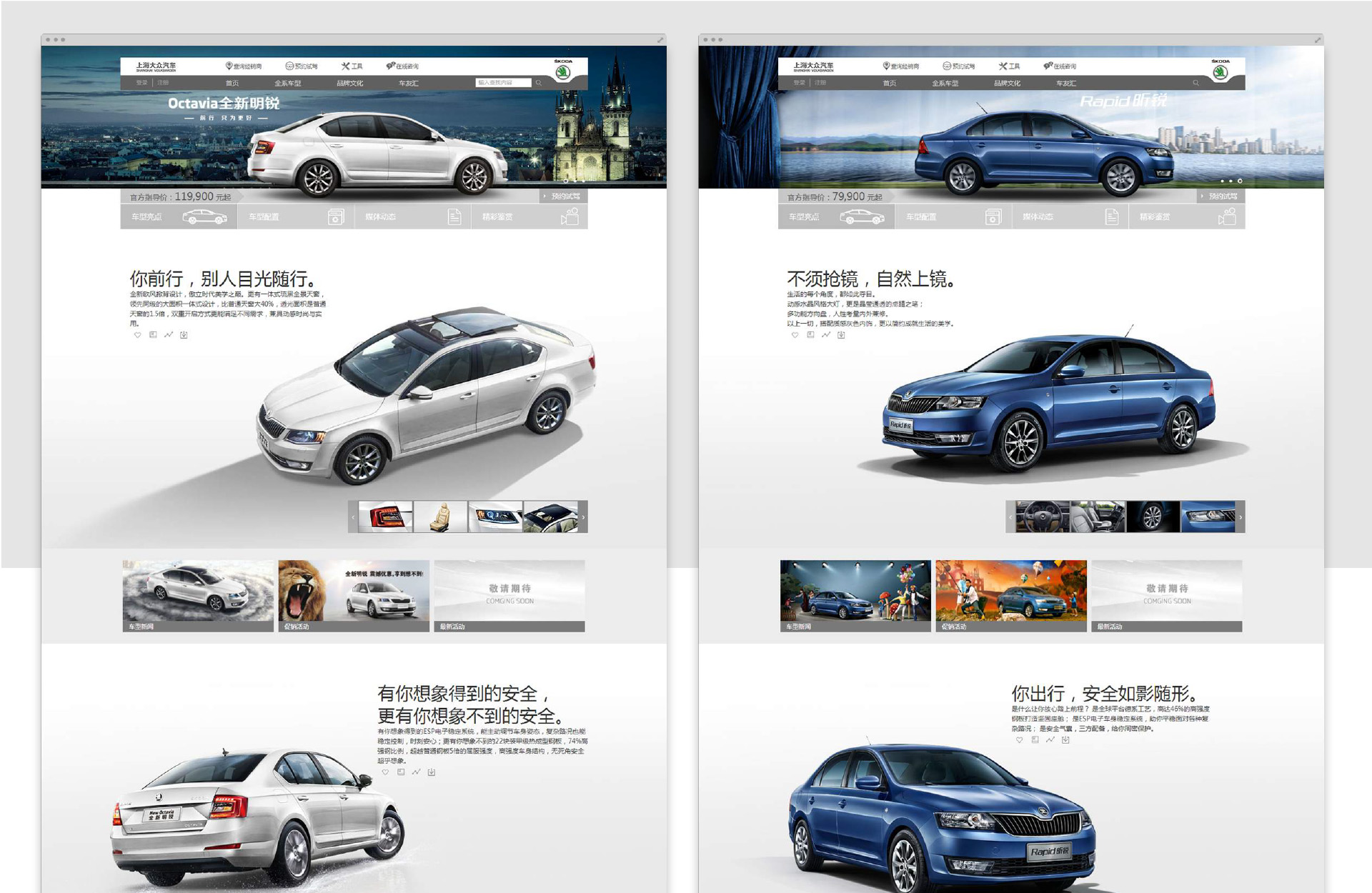Screen dimensions: 1372x893
Task: Click 预约试驾 steering wheel icon in Octavia header
Action: [x=289, y=66]
